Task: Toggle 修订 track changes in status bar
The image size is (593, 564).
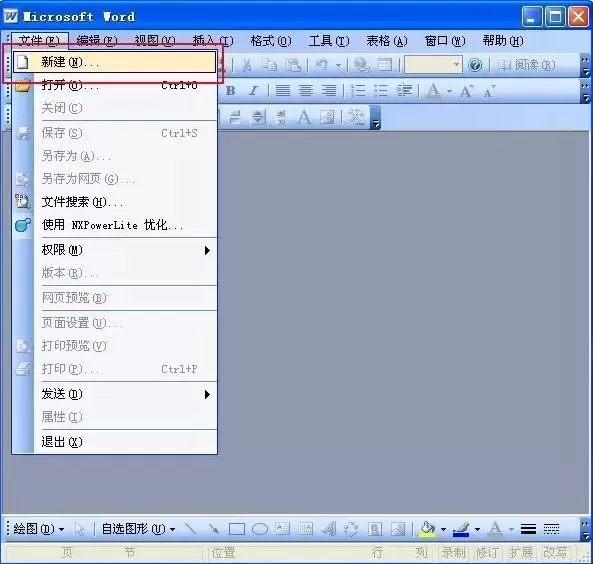Action: 487,553
